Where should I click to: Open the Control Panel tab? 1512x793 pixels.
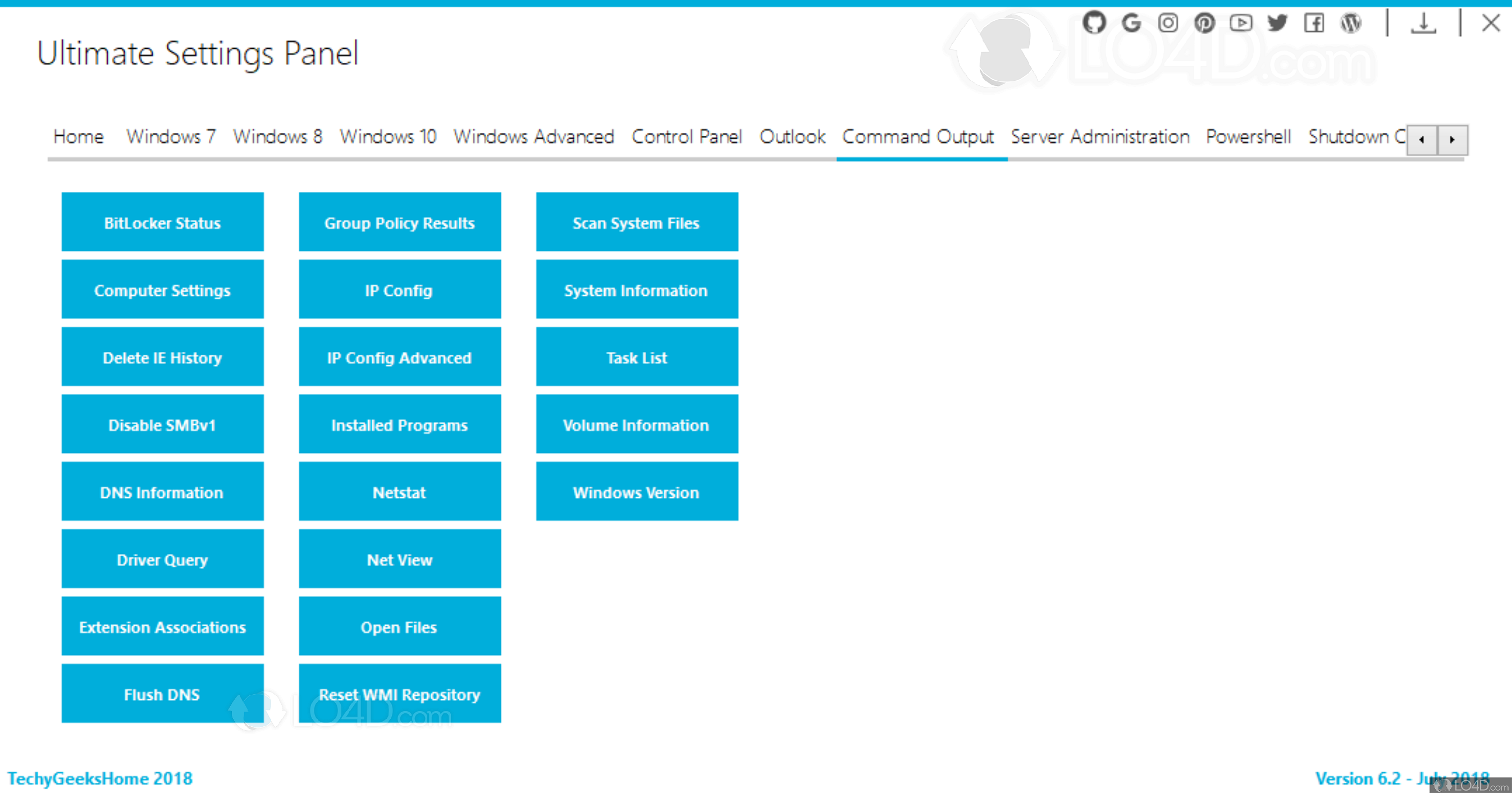click(x=687, y=137)
